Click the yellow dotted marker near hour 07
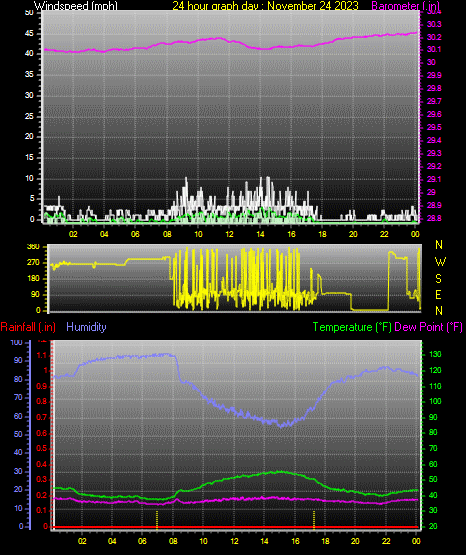Screen dimensions: 466x555 (157, 519)
